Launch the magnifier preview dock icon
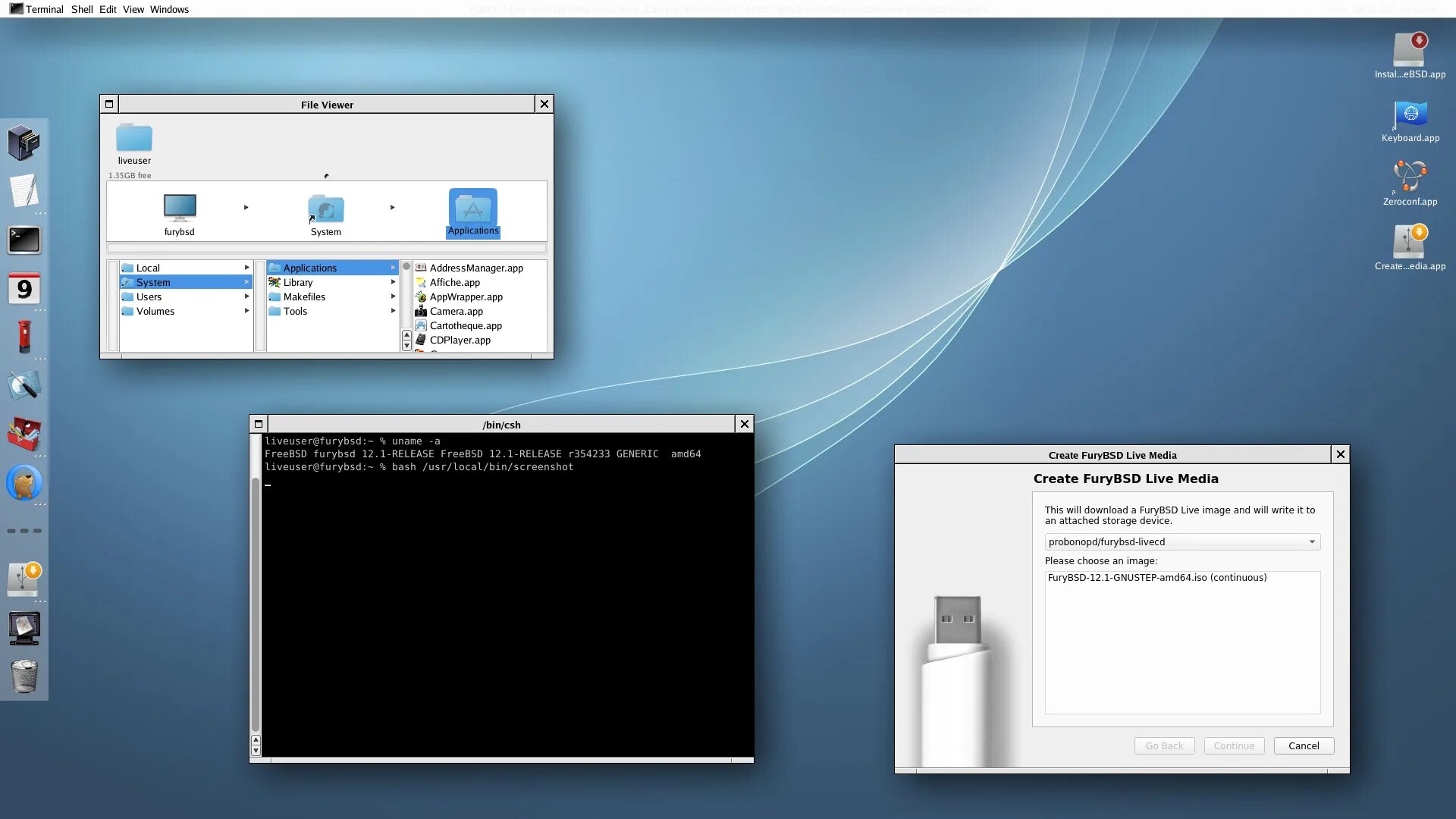The height and width of the screenshot is (819, 1456). pyautogui.click(x=24, y=385)
